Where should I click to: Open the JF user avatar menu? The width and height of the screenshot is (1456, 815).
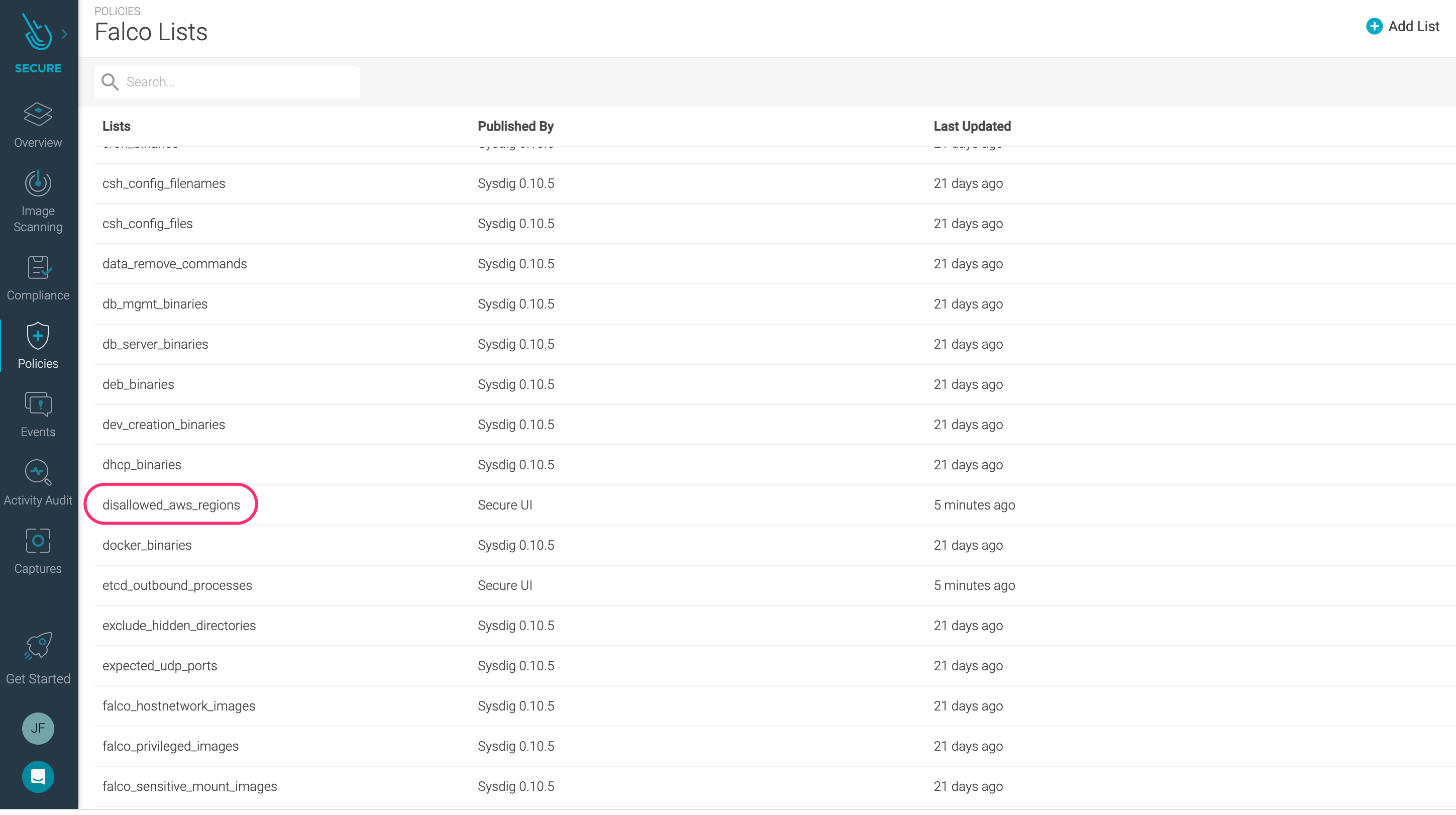tap(38, 728)
